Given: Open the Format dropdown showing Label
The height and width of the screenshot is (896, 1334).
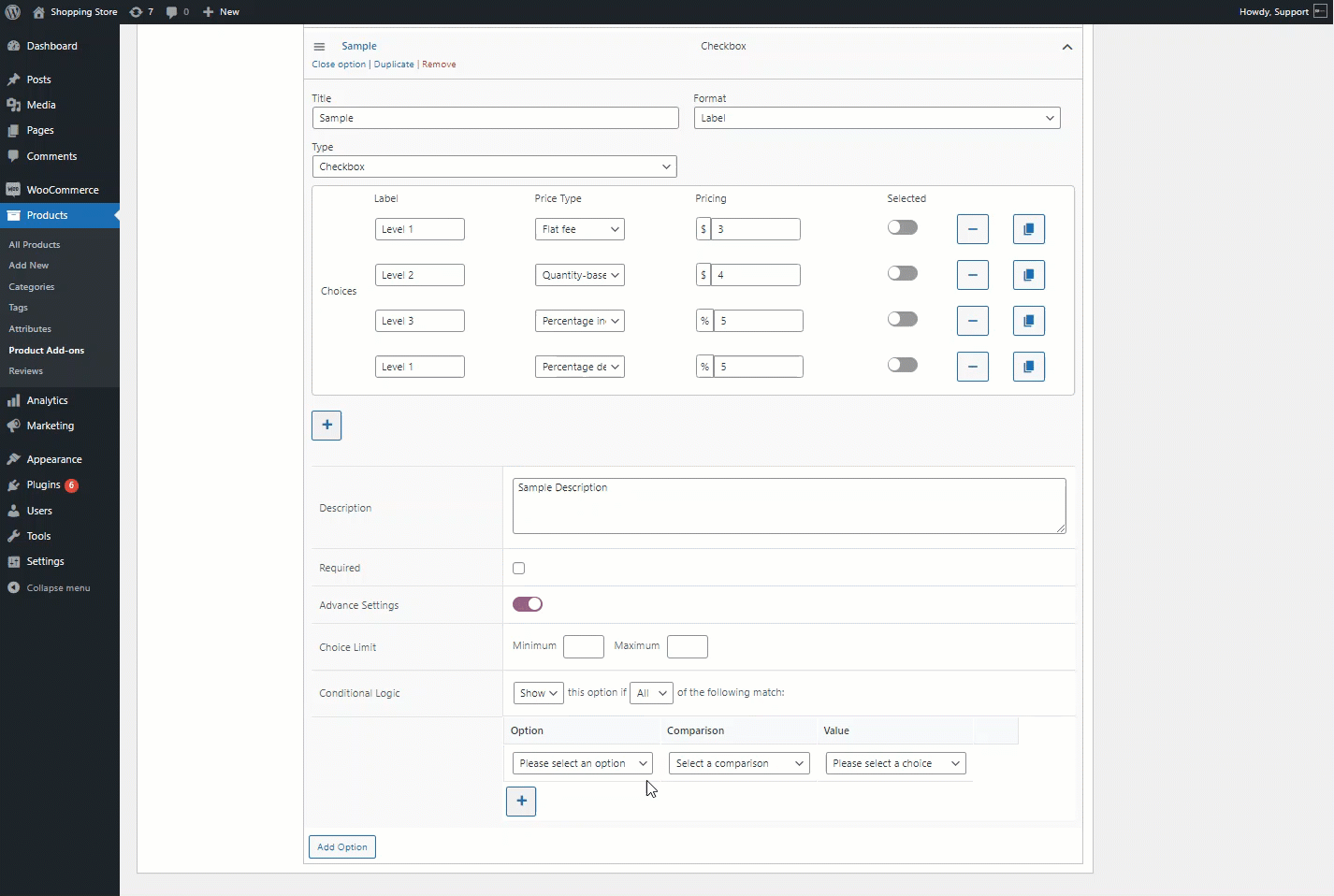Looking at the screenshot, I should (x=877, y=118).
